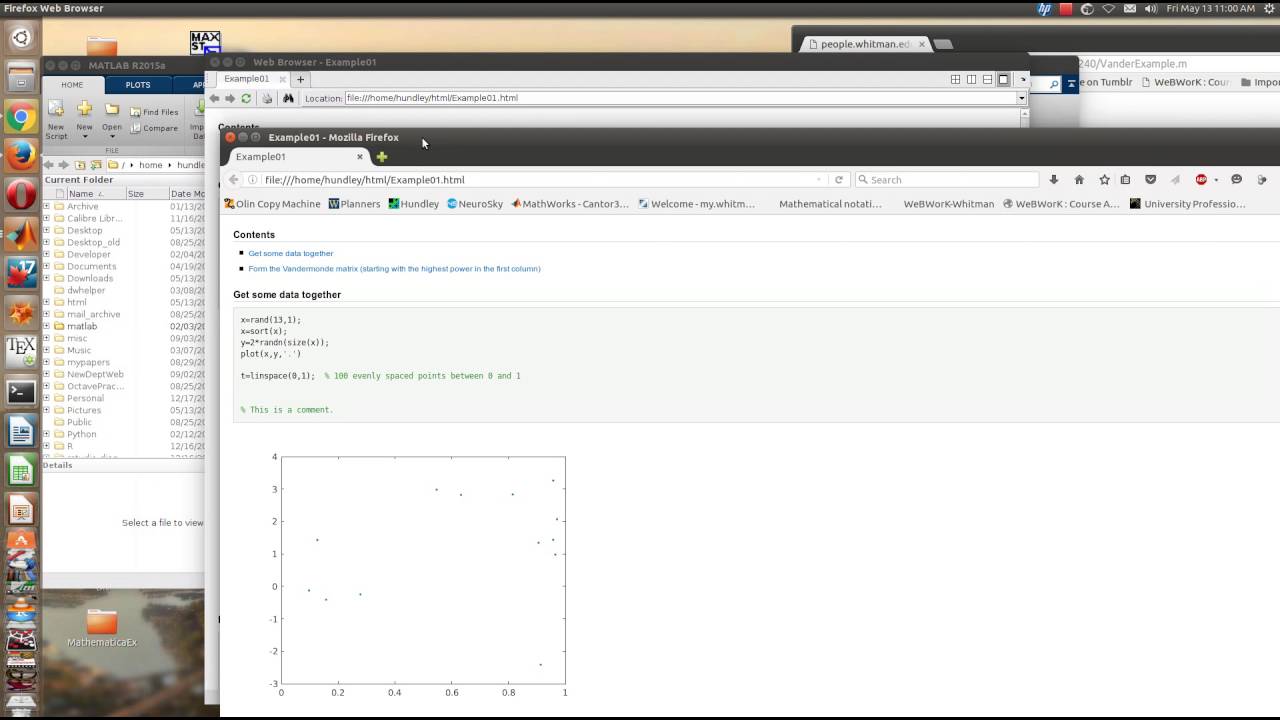Open Ubuntu Dash search

coord(21,39)
